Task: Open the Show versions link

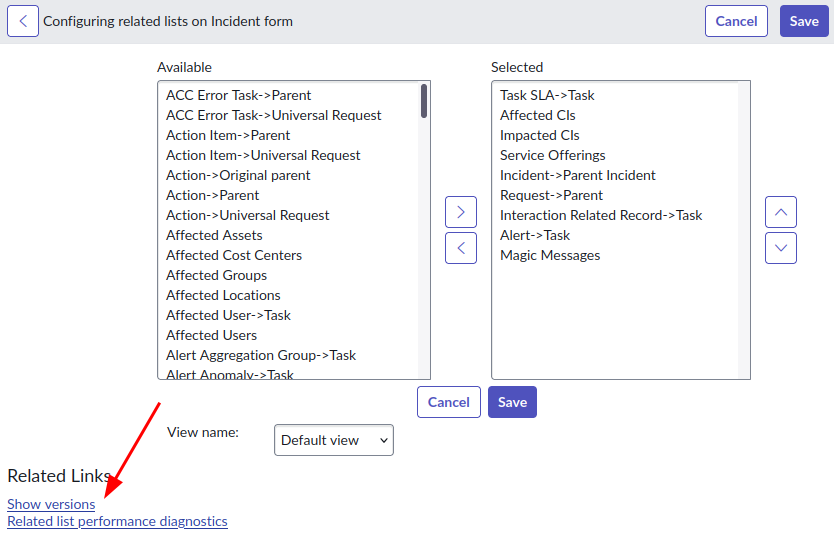Action: pos(51,504)
